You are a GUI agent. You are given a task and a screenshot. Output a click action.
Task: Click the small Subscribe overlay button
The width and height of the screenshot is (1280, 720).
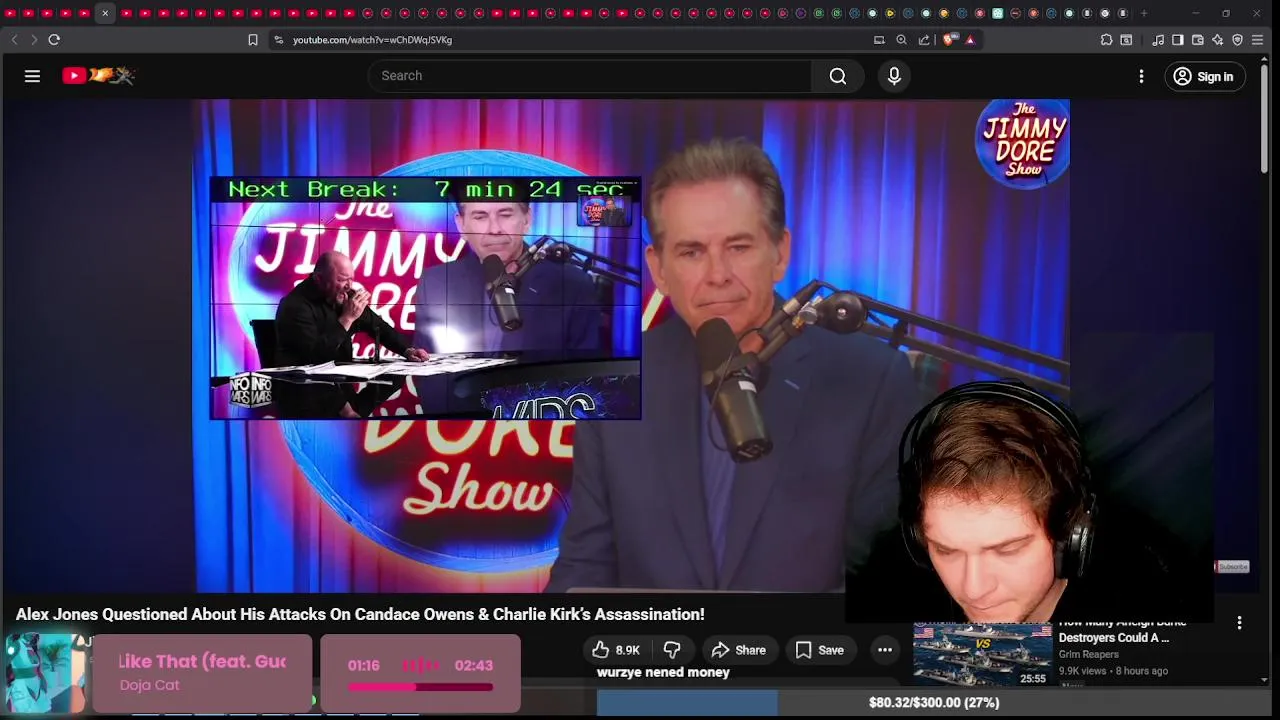tap(1232, 567)
